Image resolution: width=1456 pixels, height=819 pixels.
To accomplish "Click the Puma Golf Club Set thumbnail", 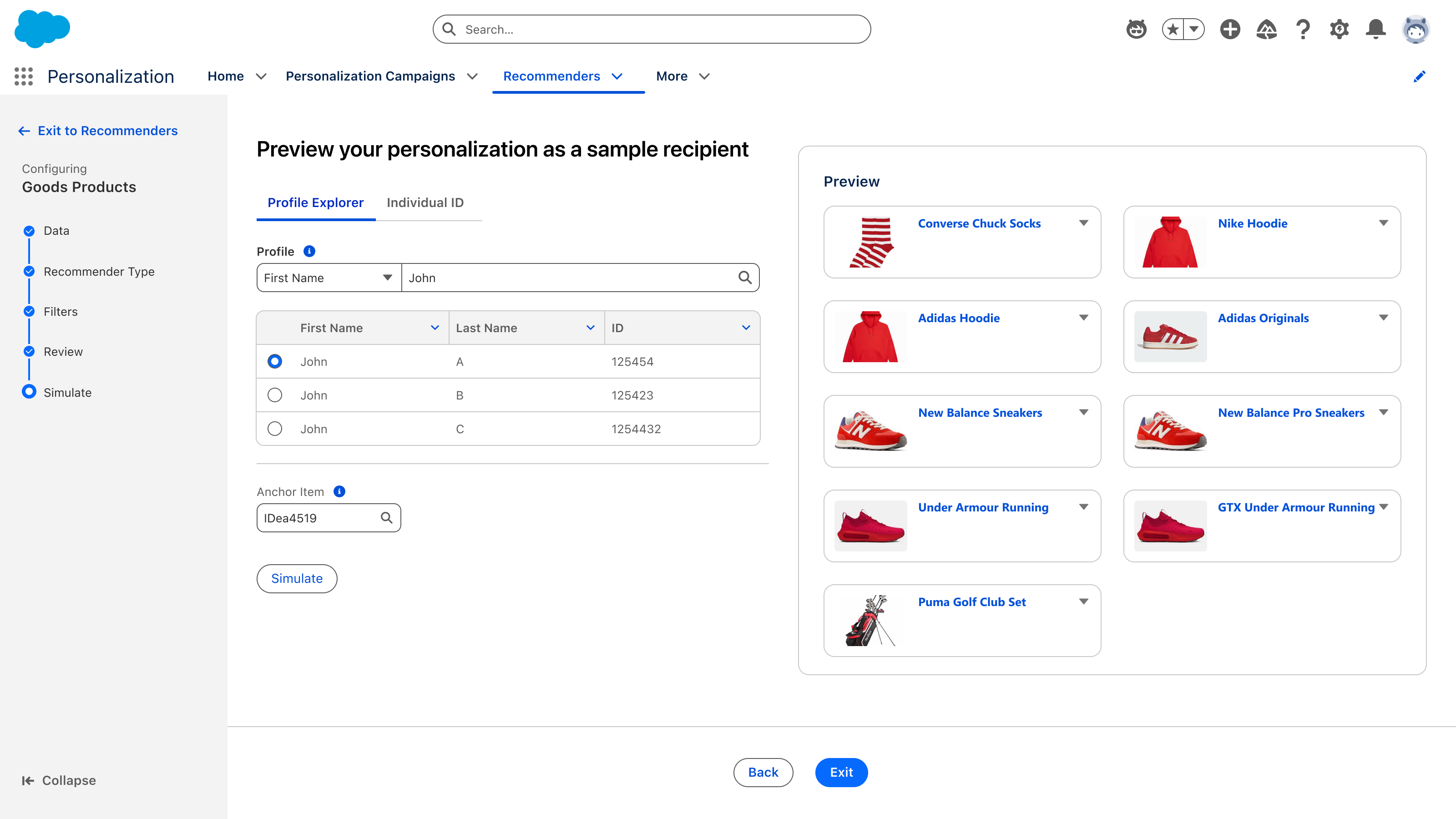I will click(x=871, y=620).
